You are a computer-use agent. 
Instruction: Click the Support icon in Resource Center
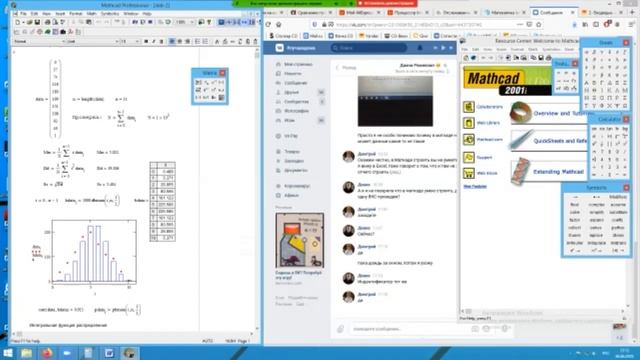click(469, 157)
